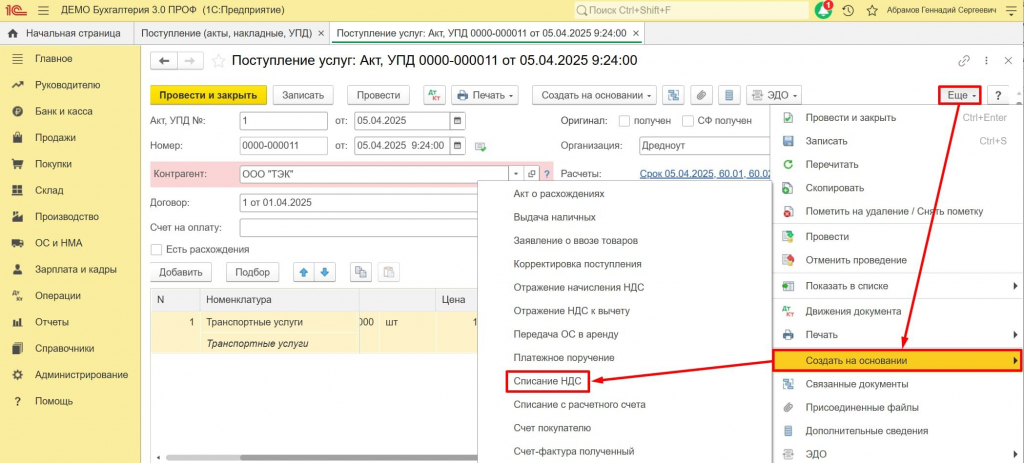This screenshot has height=463, width=1024.
Task: Click the search field Поиск Ctrl+Shift+F
Action: tap(691, 10)
